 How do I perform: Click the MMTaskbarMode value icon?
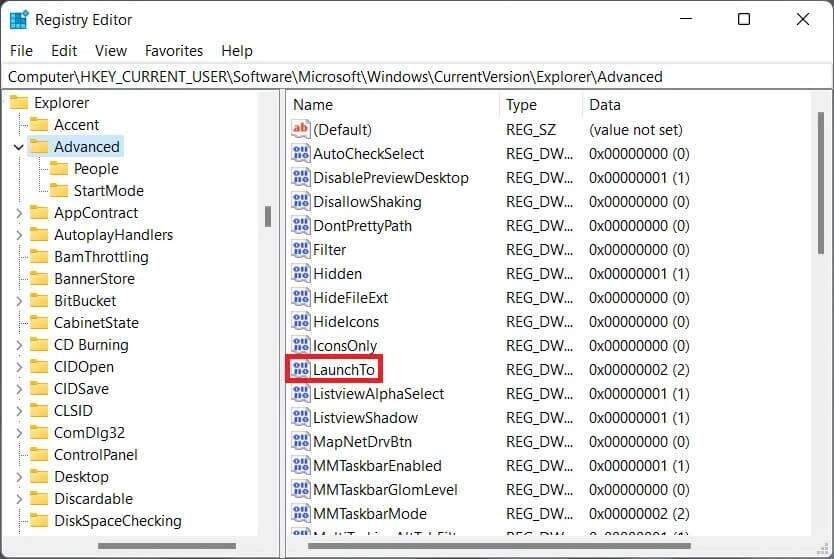pos(301,513)
